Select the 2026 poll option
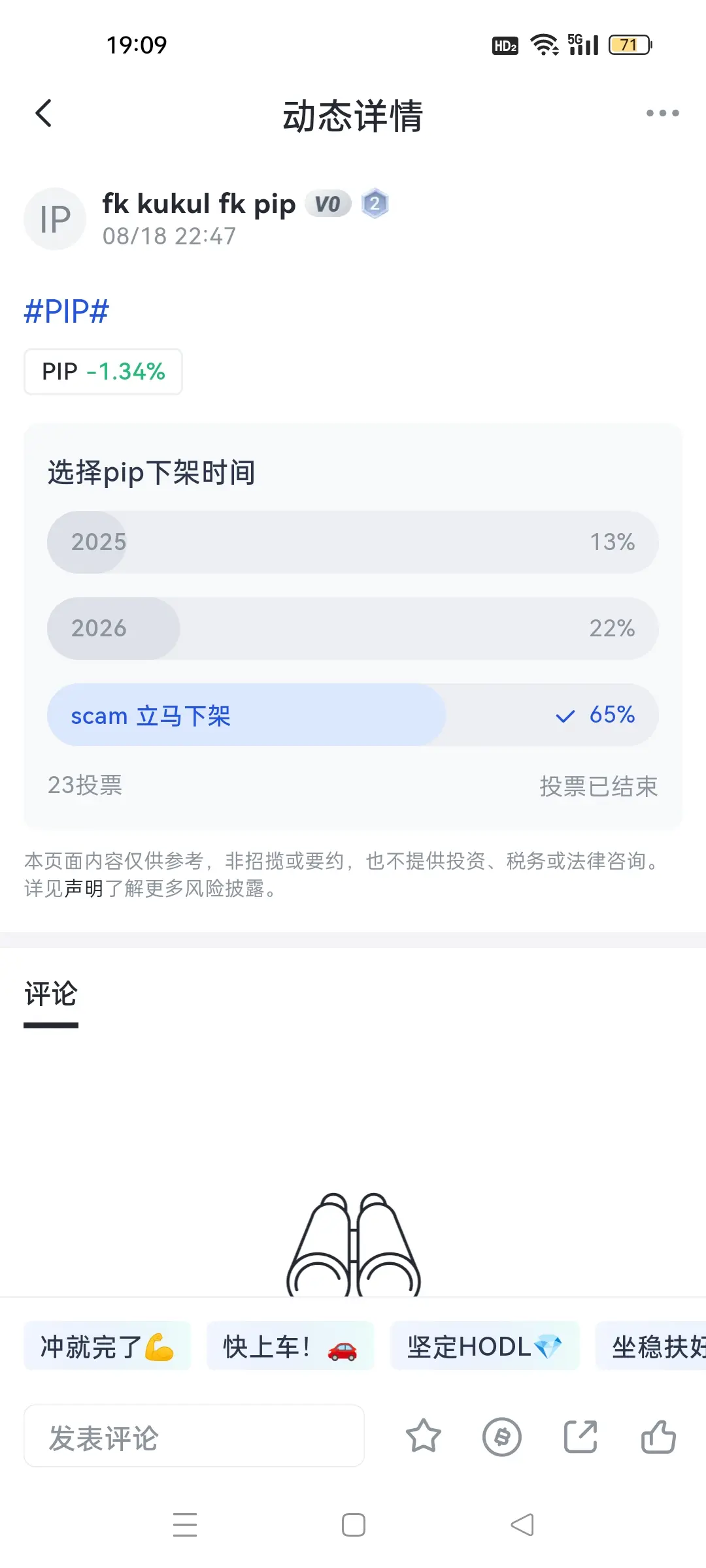Viewport: 706px width, 1568px height. [352, 629]
